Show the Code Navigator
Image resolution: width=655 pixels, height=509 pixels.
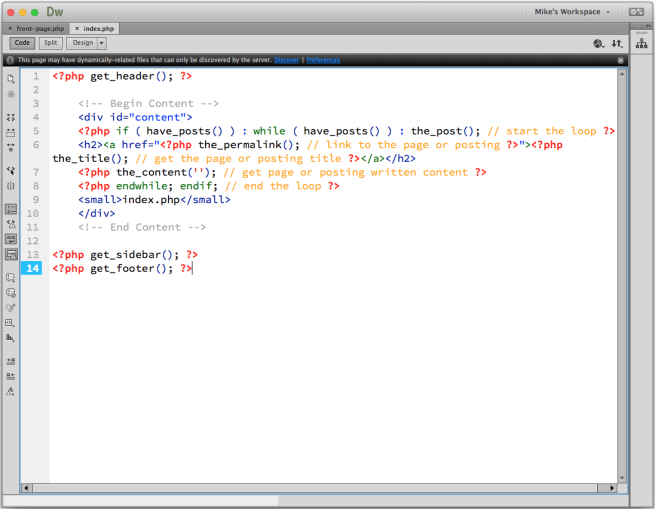click(x=11, y=94)
